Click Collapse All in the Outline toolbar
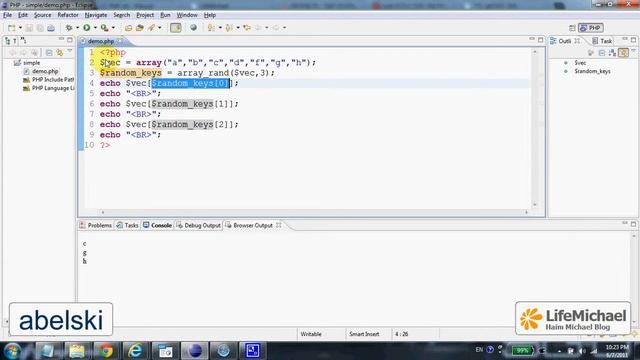640x360 pixels. pos(602,53)
